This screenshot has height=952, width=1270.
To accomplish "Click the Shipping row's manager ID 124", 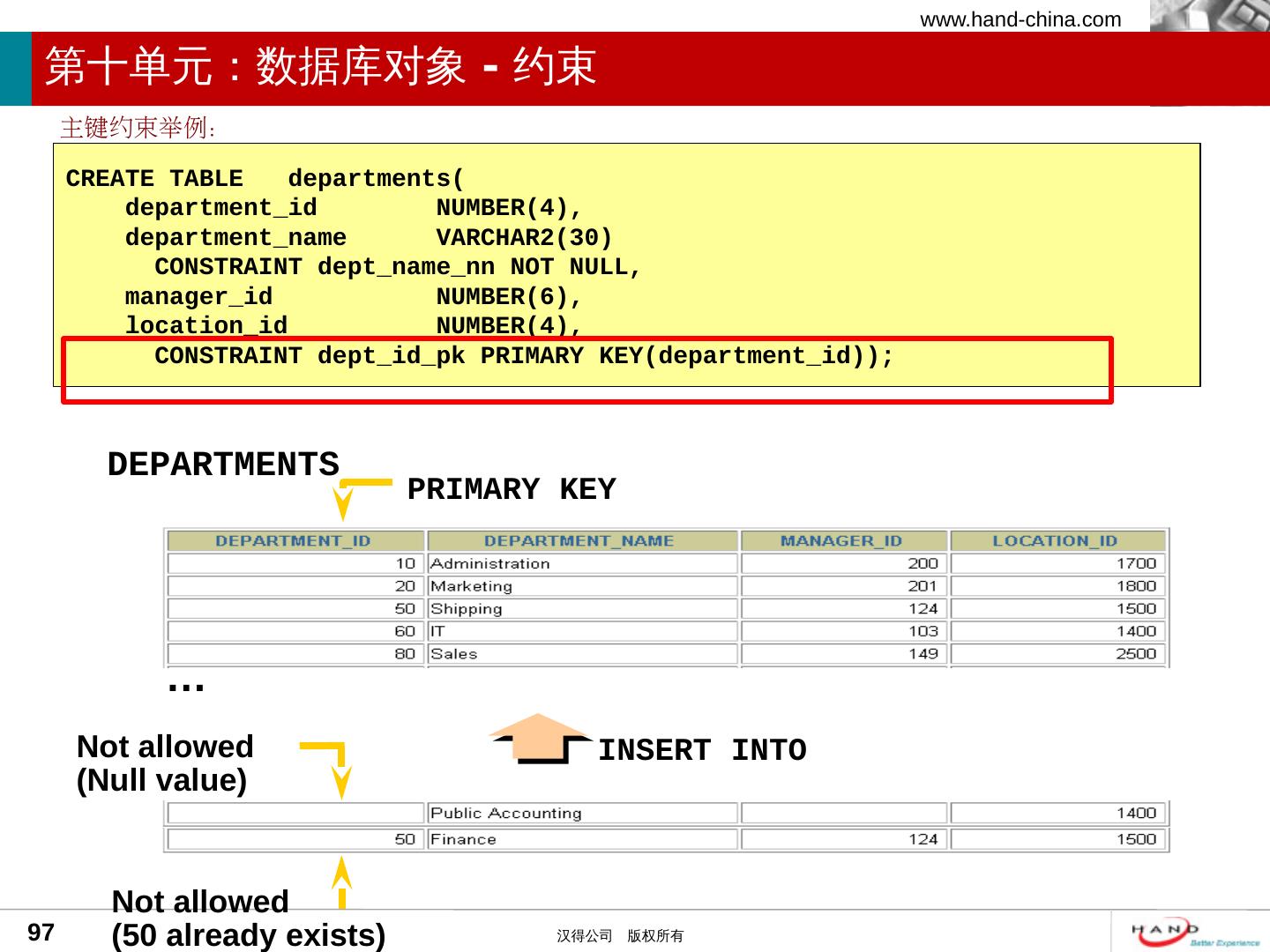I will tap(844, 608).
